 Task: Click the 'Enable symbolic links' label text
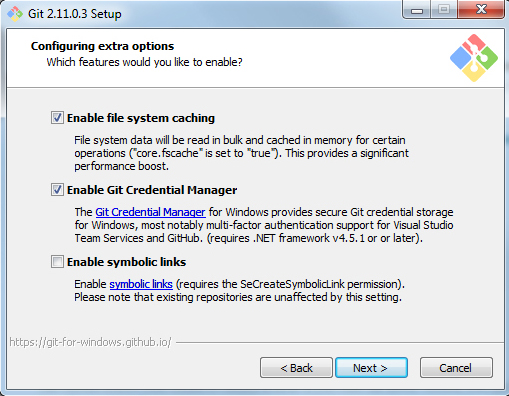pos(127,262)
